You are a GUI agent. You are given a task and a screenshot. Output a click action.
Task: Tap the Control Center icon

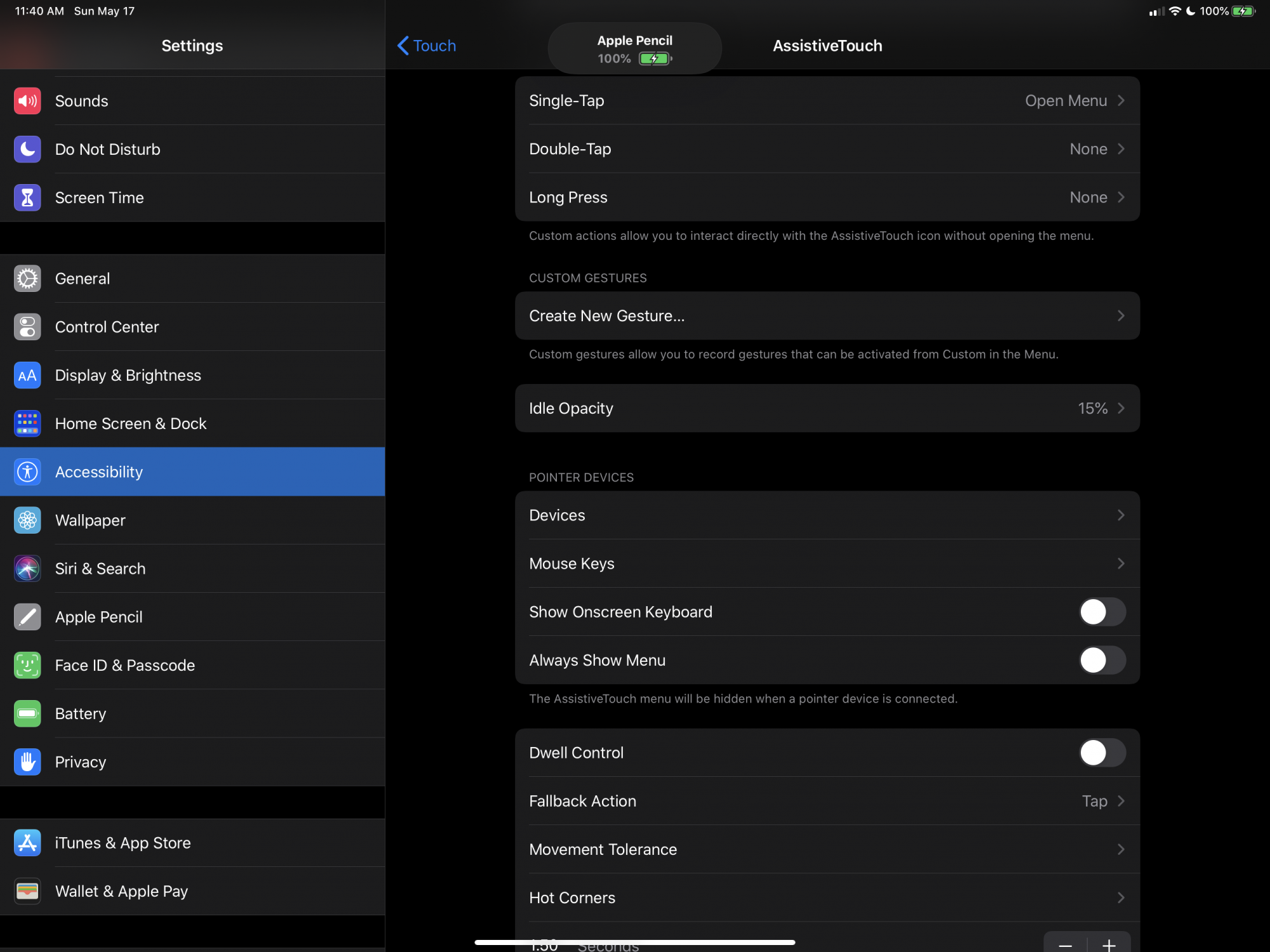tap(27, 327)
